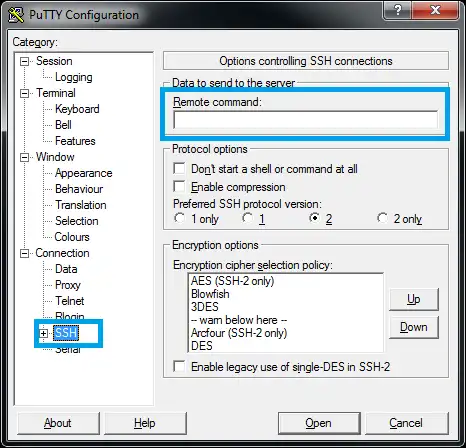This screenshot has width=466, height=448.
Task: Click the Remote command input field
Action: 305,120
